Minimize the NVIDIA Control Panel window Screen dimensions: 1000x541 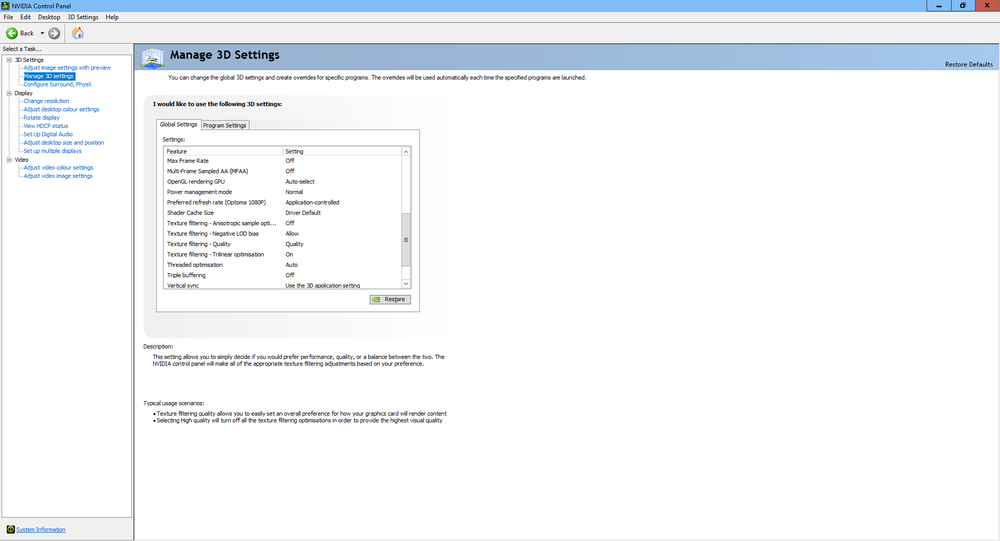tap(939, 6)
